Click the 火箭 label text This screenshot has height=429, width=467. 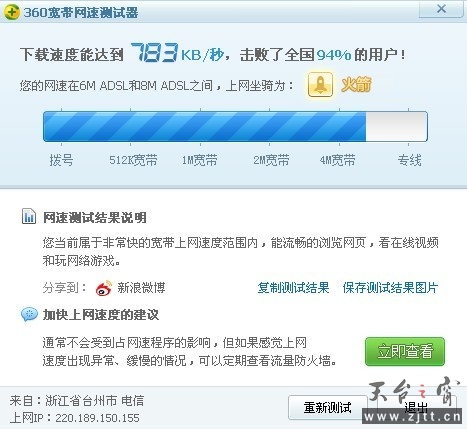tap(356, 85)
